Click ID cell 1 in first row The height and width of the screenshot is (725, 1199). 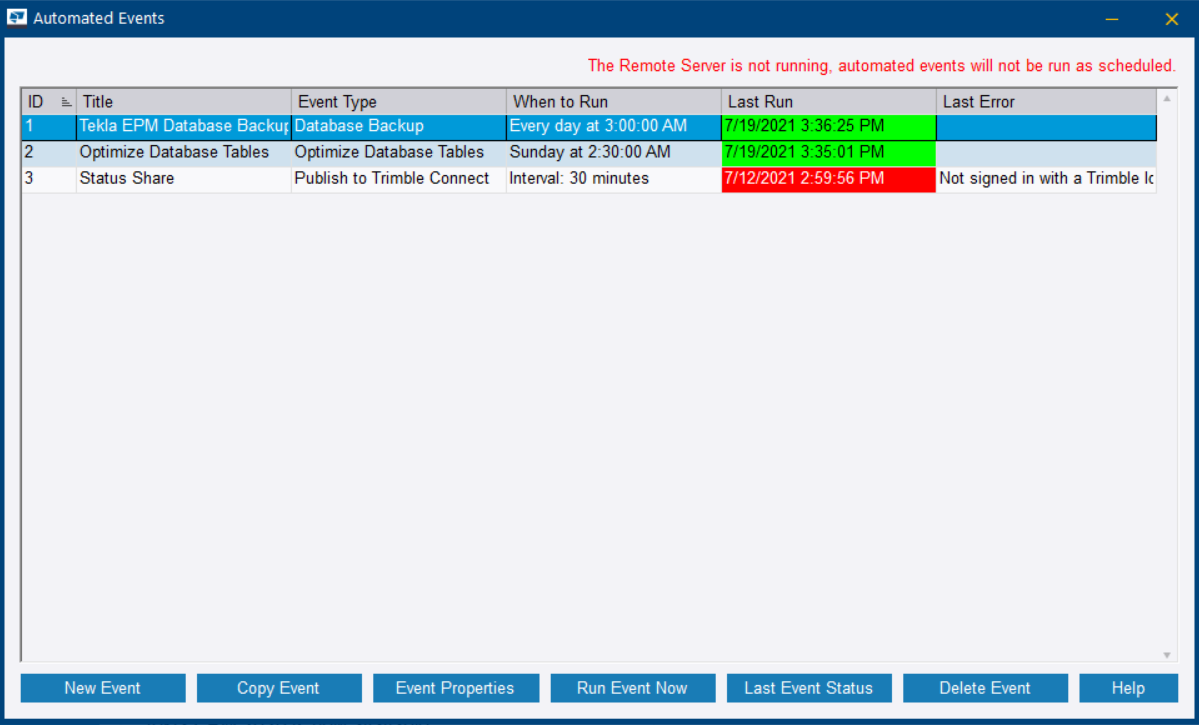pyautogui.click(x=49, y=127)
